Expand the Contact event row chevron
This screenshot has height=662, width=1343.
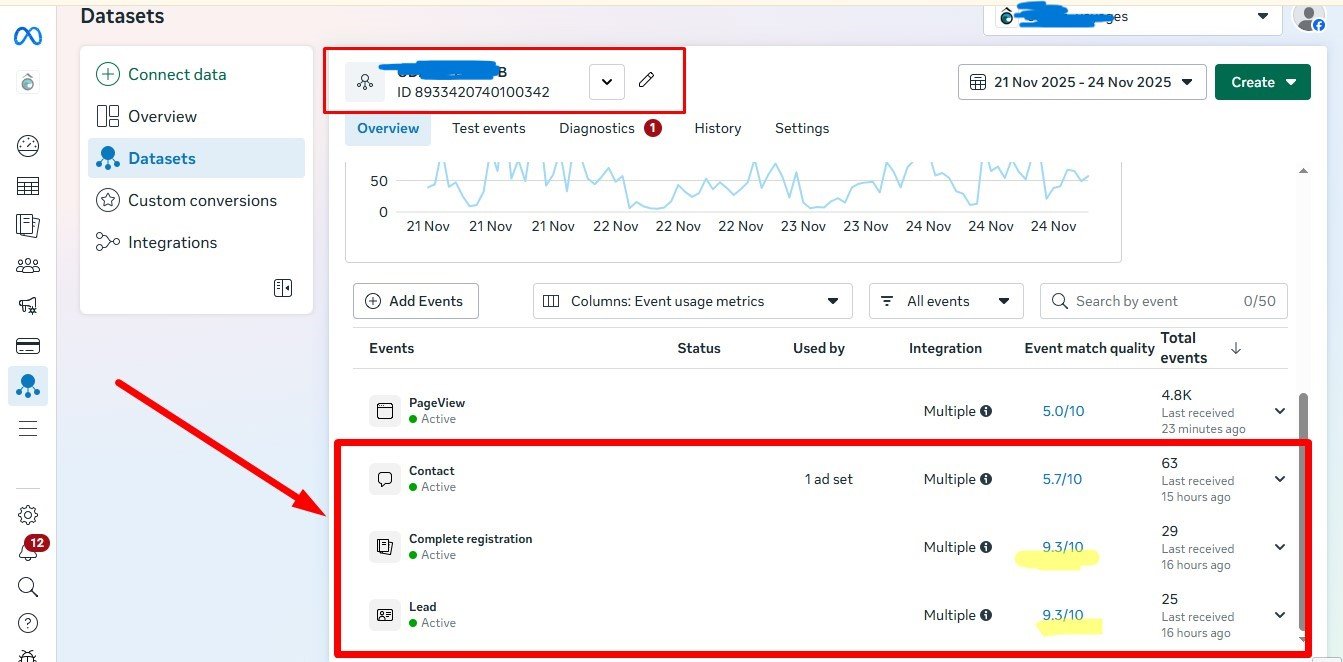pos(1280,479)
